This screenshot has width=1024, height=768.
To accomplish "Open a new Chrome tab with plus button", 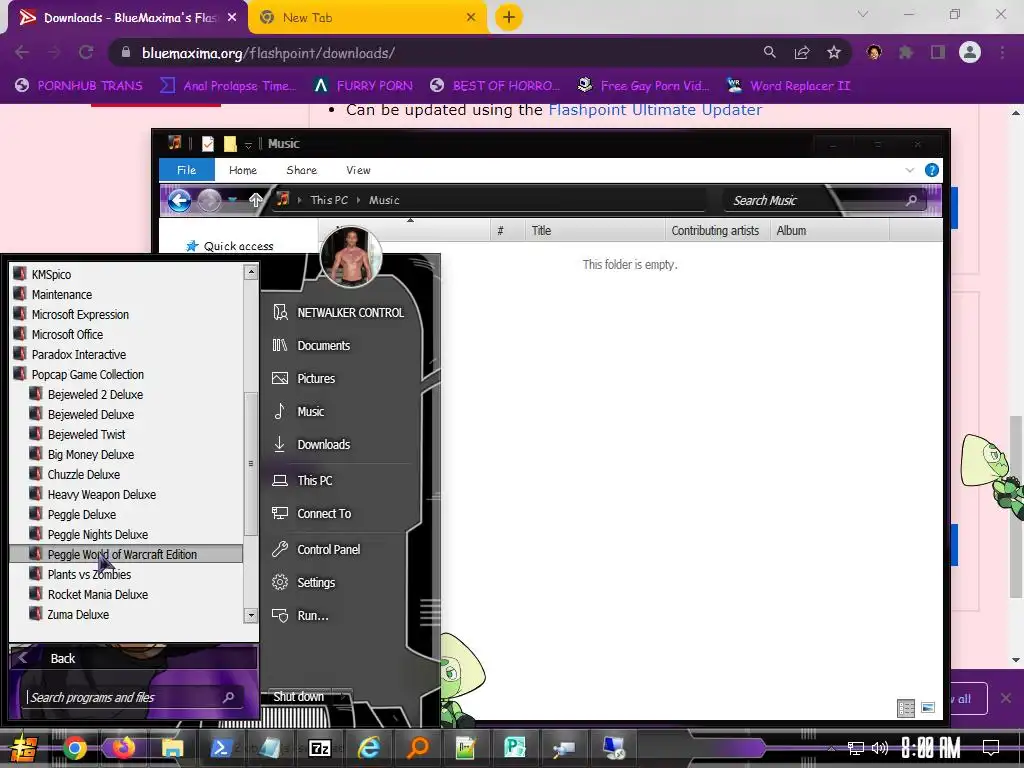I will (x=509, y=17).
